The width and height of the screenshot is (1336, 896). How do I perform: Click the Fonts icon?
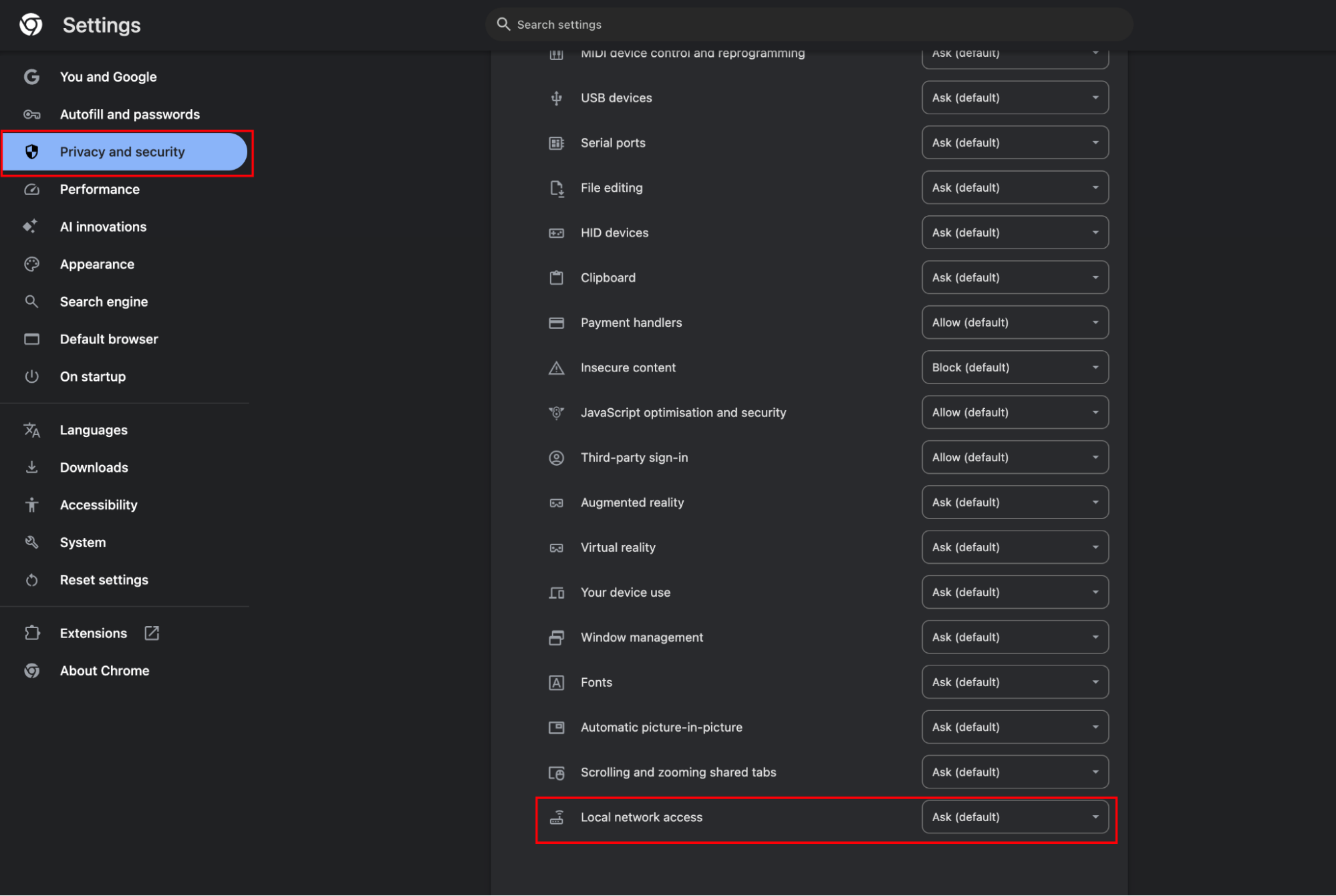tap(556, 683)
